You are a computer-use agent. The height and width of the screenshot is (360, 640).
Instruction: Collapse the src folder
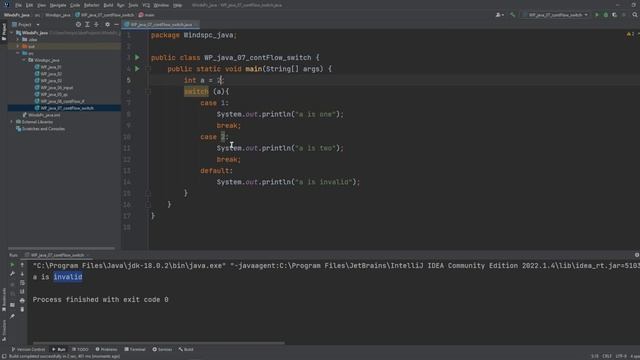tap(18, 53)
